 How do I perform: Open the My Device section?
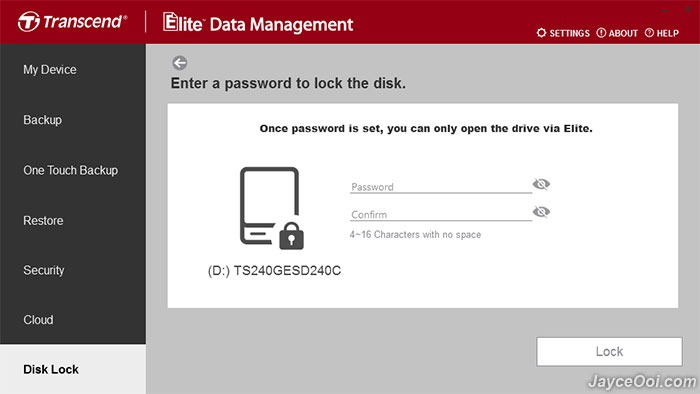pos(50,70)
